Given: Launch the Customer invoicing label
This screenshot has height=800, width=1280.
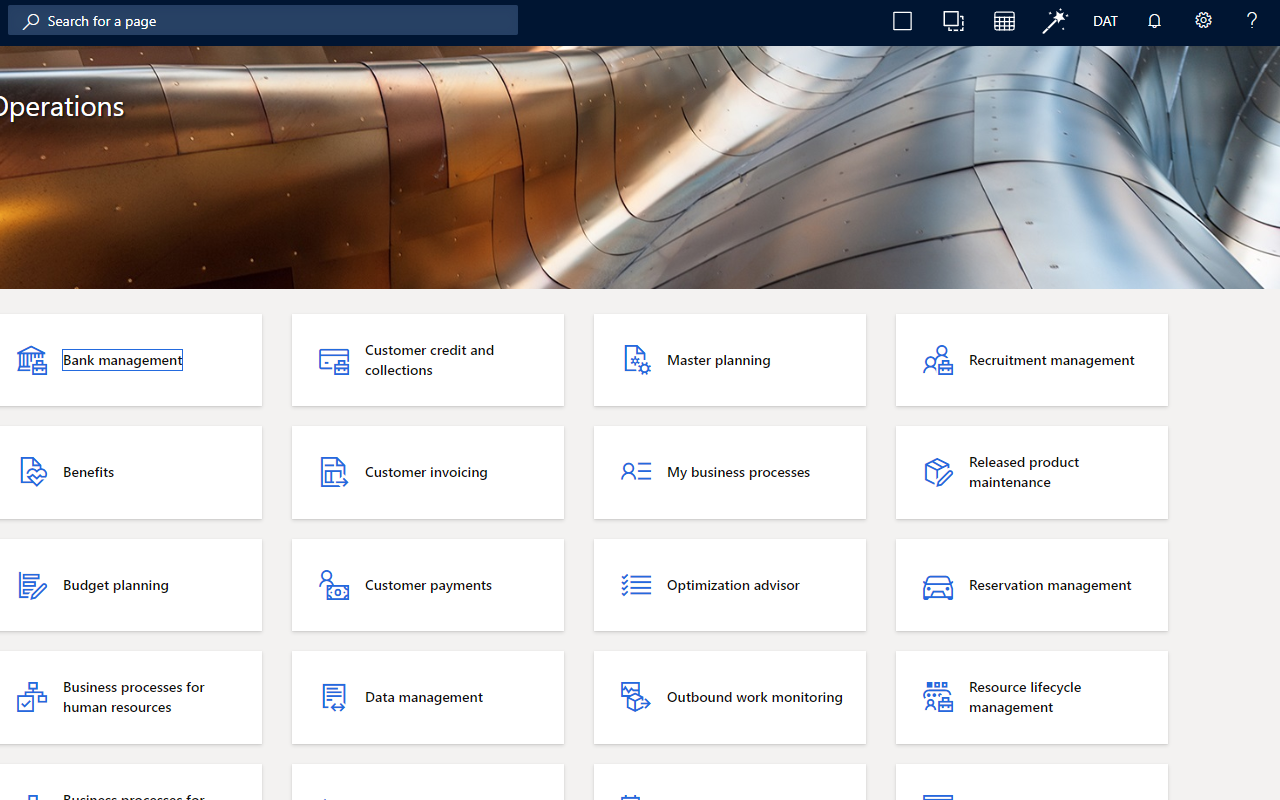Looking at the screenshot, I should click(426, 472).
